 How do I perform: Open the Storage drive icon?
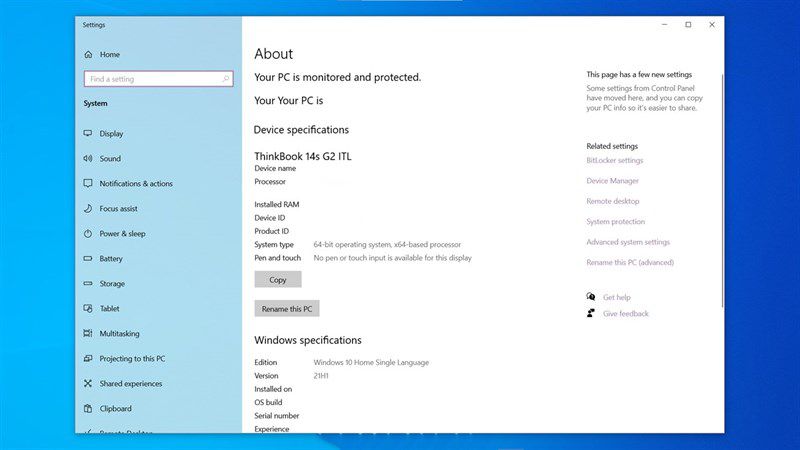[x=88, y=283]
